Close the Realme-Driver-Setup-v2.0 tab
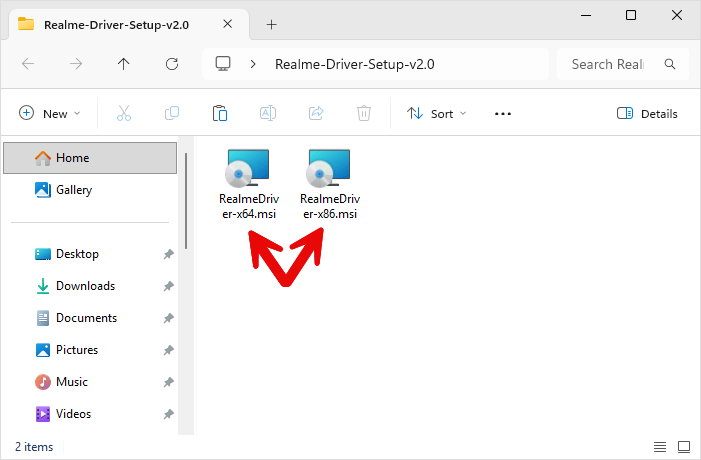The width and height of the screenshot is (701, 460). [x=228, y=24]
